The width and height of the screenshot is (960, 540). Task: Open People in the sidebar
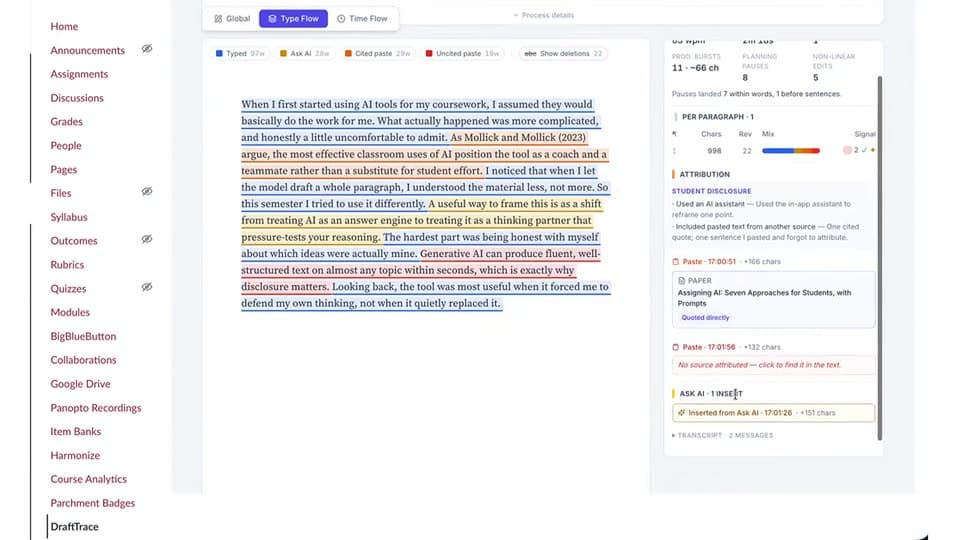coord(66,146)
